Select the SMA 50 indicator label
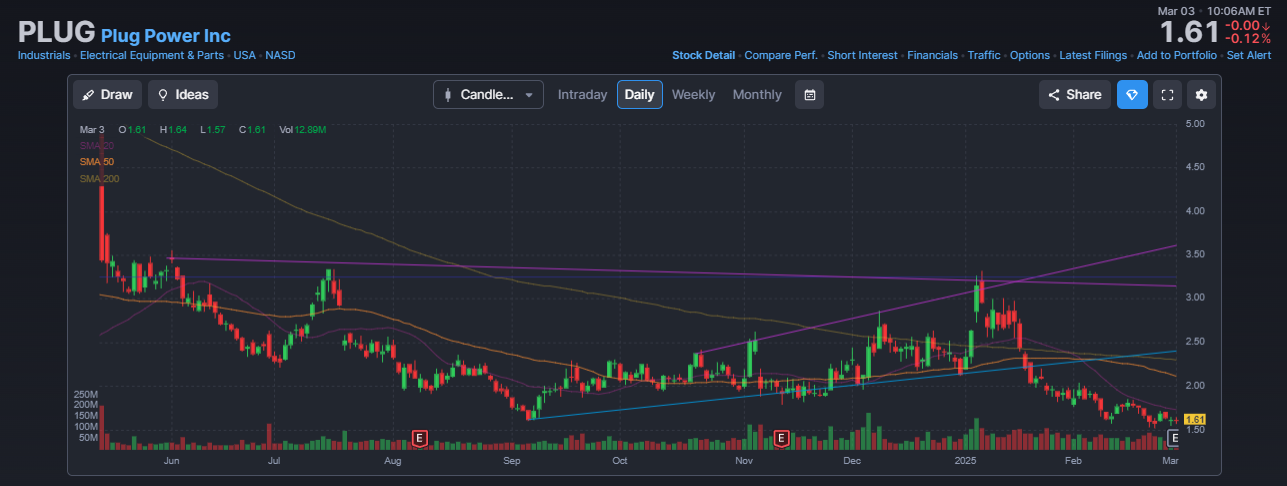Image resolution: width=1287 pixels, height=486 pixels. click(x=97, y=162)
